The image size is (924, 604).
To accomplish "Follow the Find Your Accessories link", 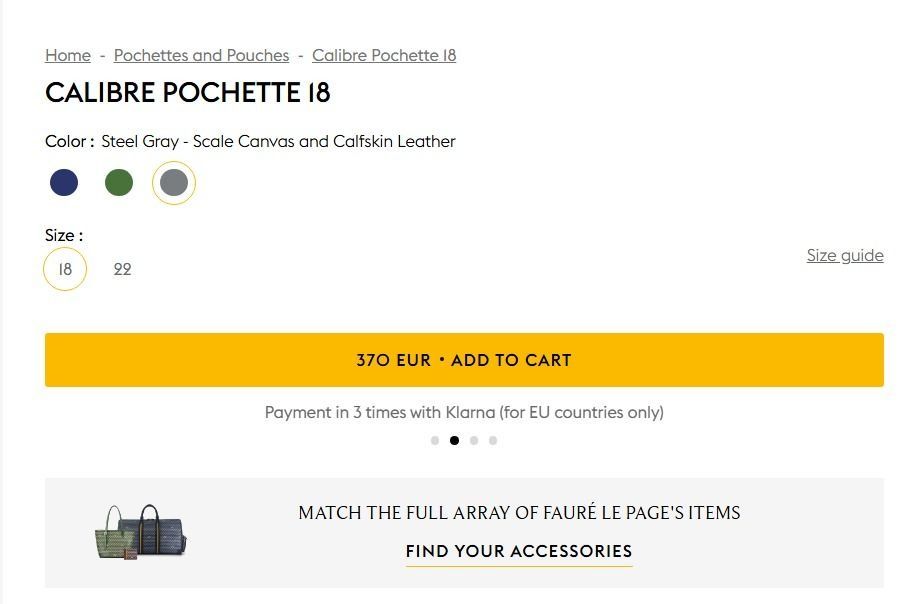I will [x=519, y=551].
